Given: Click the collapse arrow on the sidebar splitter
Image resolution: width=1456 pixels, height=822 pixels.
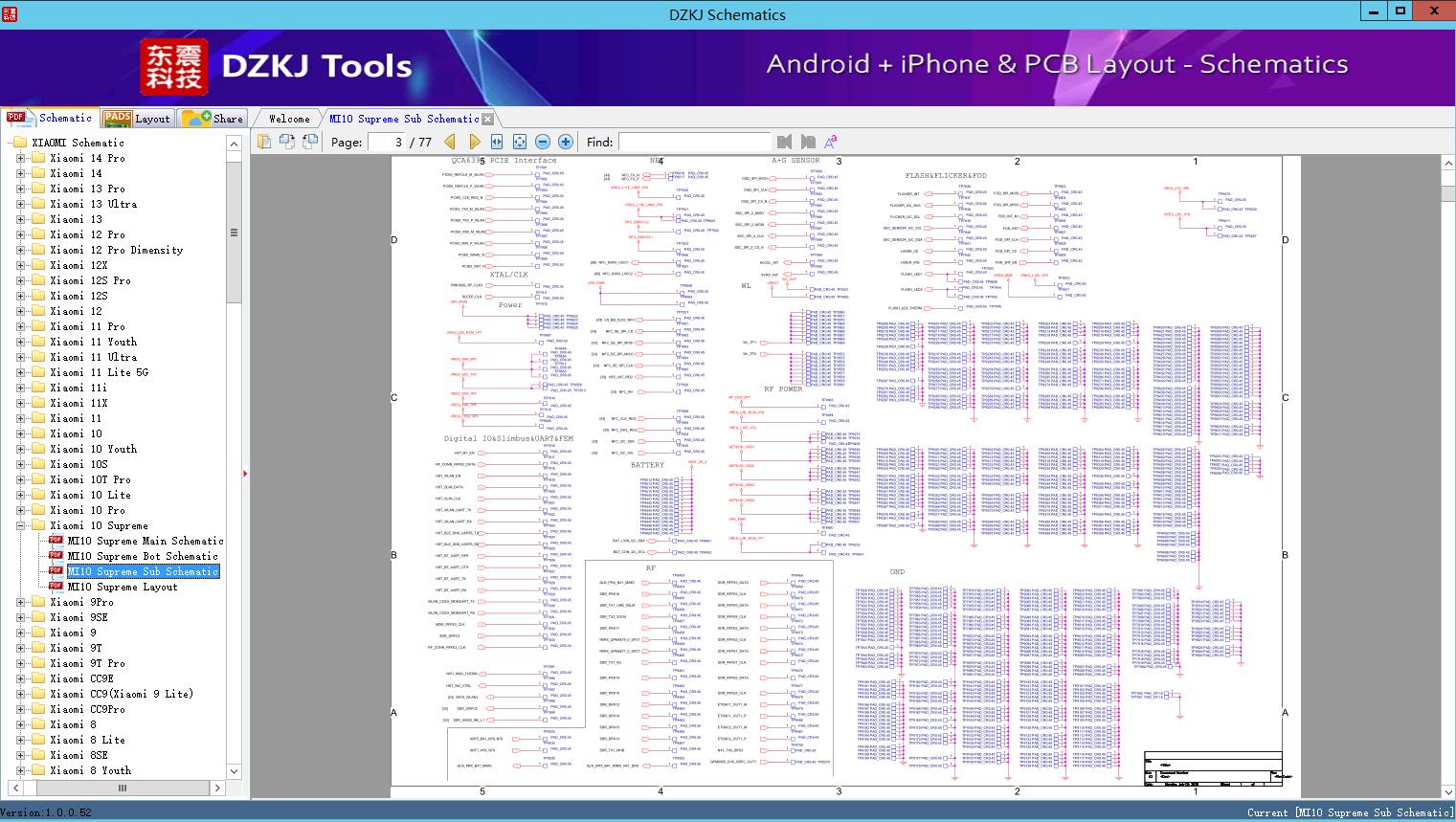Looking at the screenshot, I should (x=245, y=473).
